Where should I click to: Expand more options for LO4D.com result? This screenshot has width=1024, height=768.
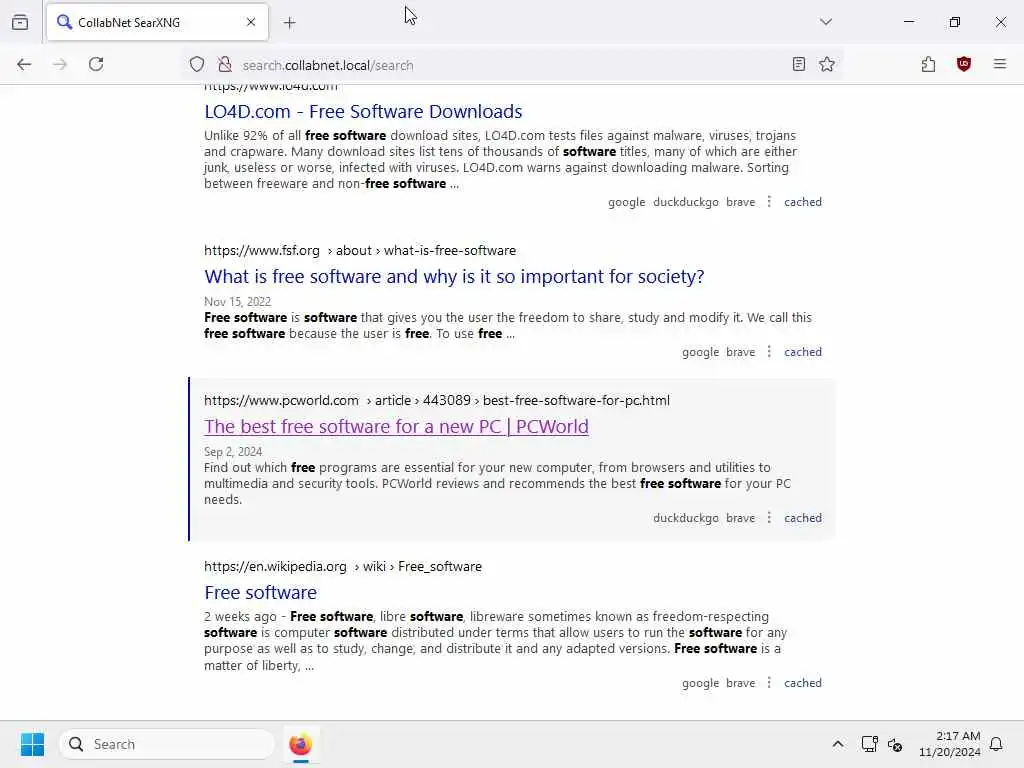click(769, 202)
